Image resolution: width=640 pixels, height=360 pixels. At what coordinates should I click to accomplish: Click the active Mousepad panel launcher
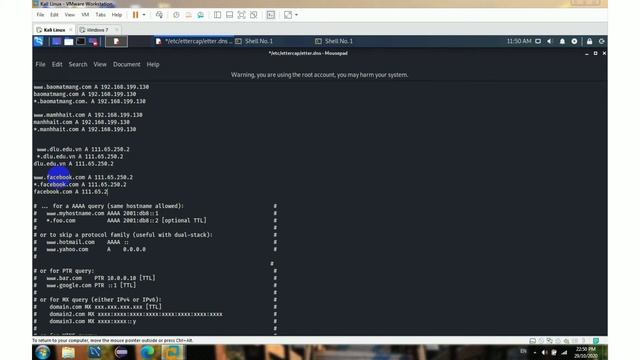coord(116,41)
